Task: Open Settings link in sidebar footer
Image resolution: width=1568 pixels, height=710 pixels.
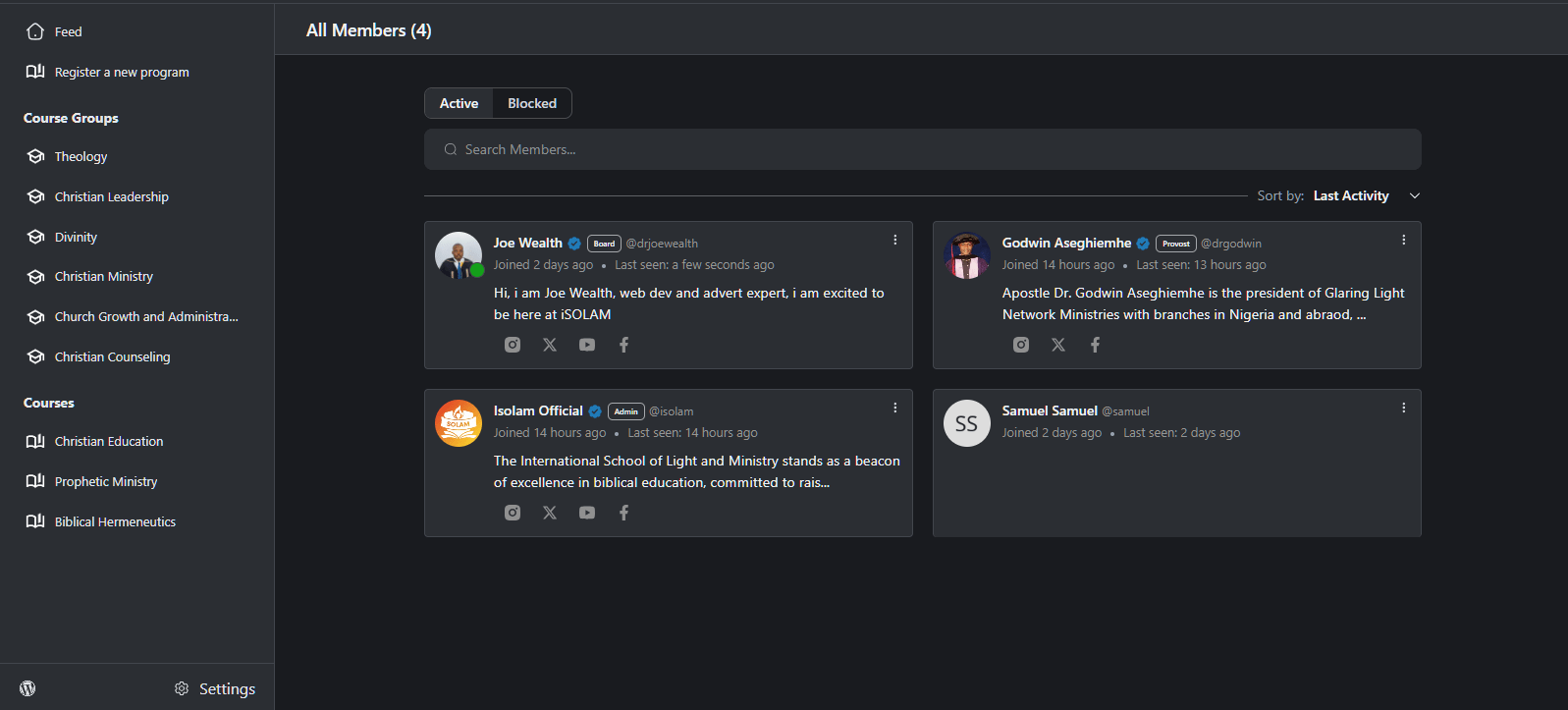Action: [215, 688]
